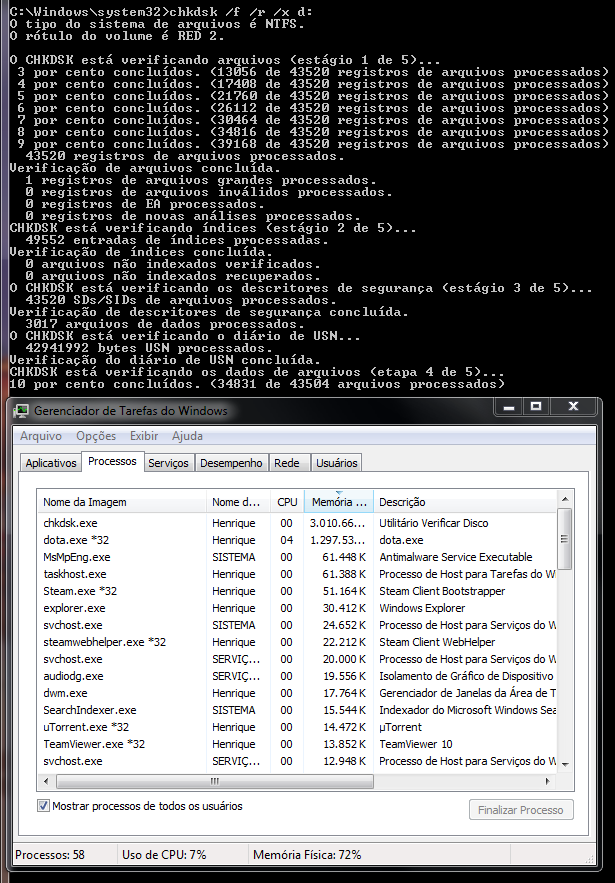Minimize the Gerenciador de Tarefas window
Viewport: 615px width, 883px height.
[509, 407]
